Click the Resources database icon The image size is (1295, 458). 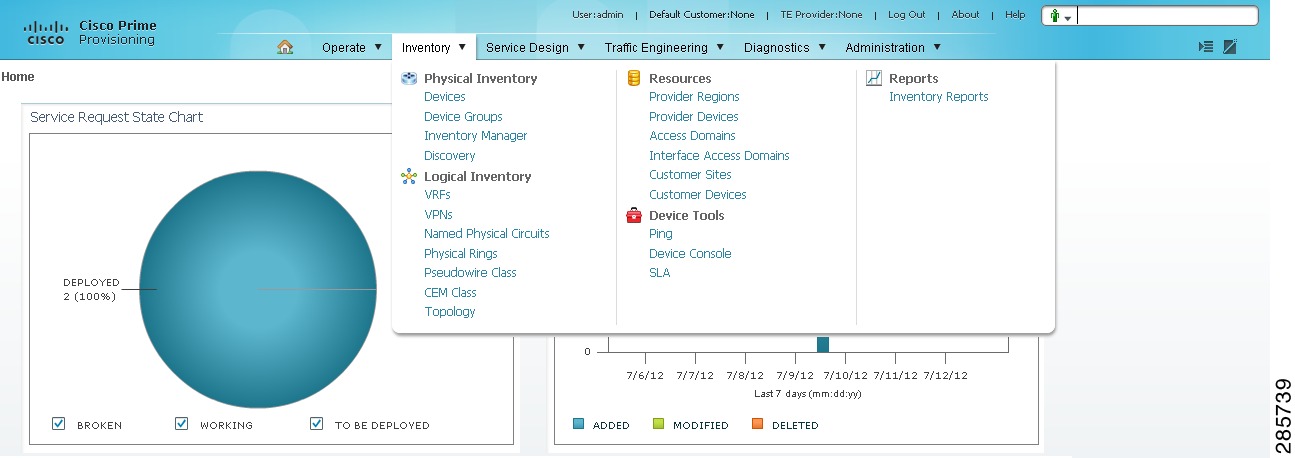pyautogui.click(x=633, y=78)
